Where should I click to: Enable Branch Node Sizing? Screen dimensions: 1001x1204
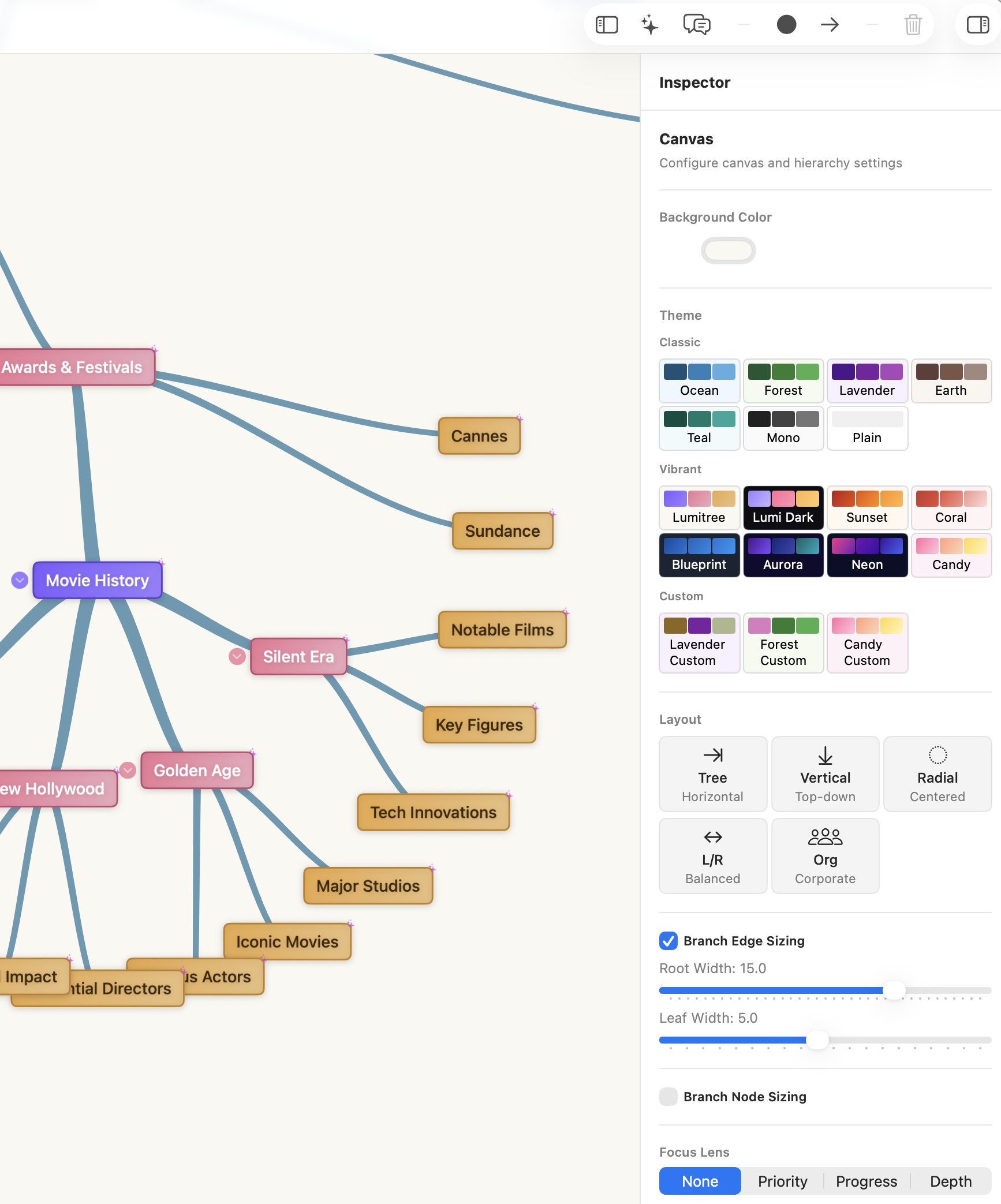click(668, 1097)
